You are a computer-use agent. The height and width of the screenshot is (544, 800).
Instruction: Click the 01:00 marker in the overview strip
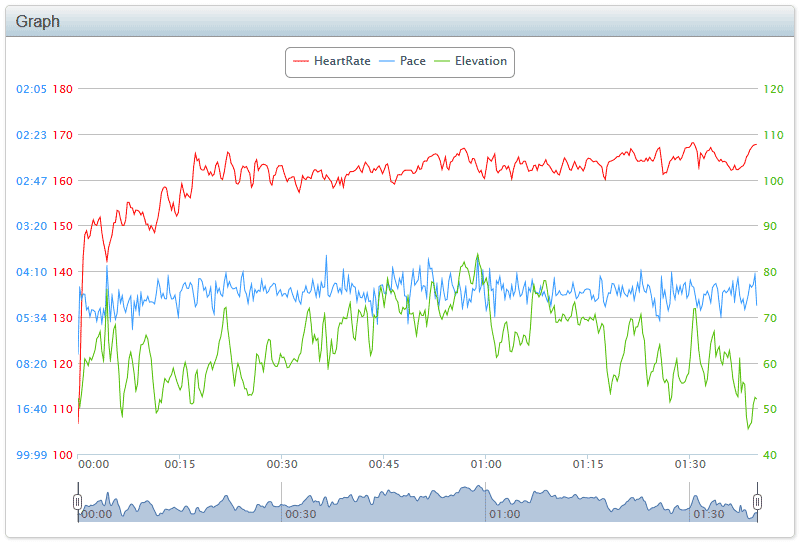[x=505, y=514]
